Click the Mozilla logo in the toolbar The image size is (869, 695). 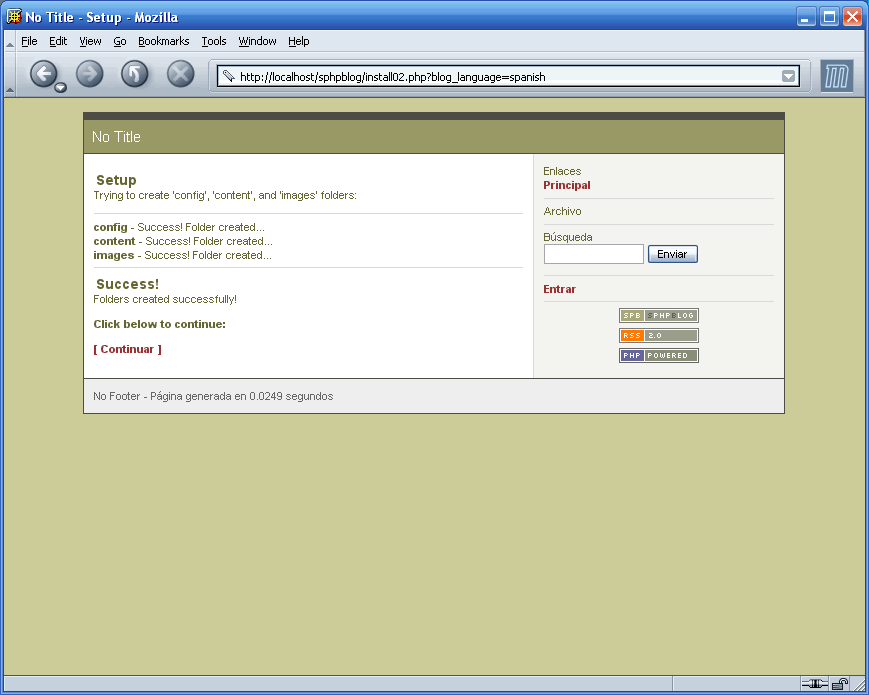click(x=836, y=75)
